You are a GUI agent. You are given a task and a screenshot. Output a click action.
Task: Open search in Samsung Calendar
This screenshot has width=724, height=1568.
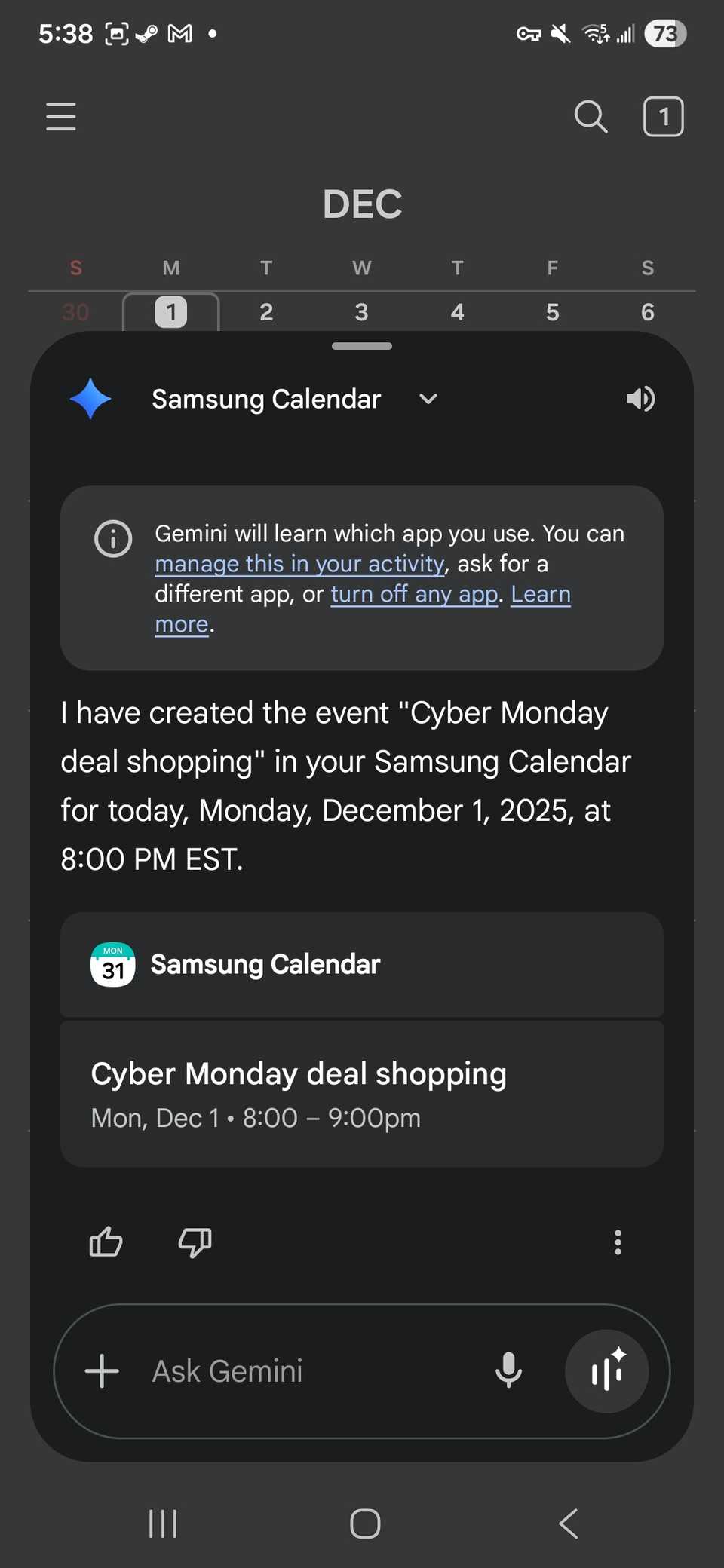tap(591, 117)
